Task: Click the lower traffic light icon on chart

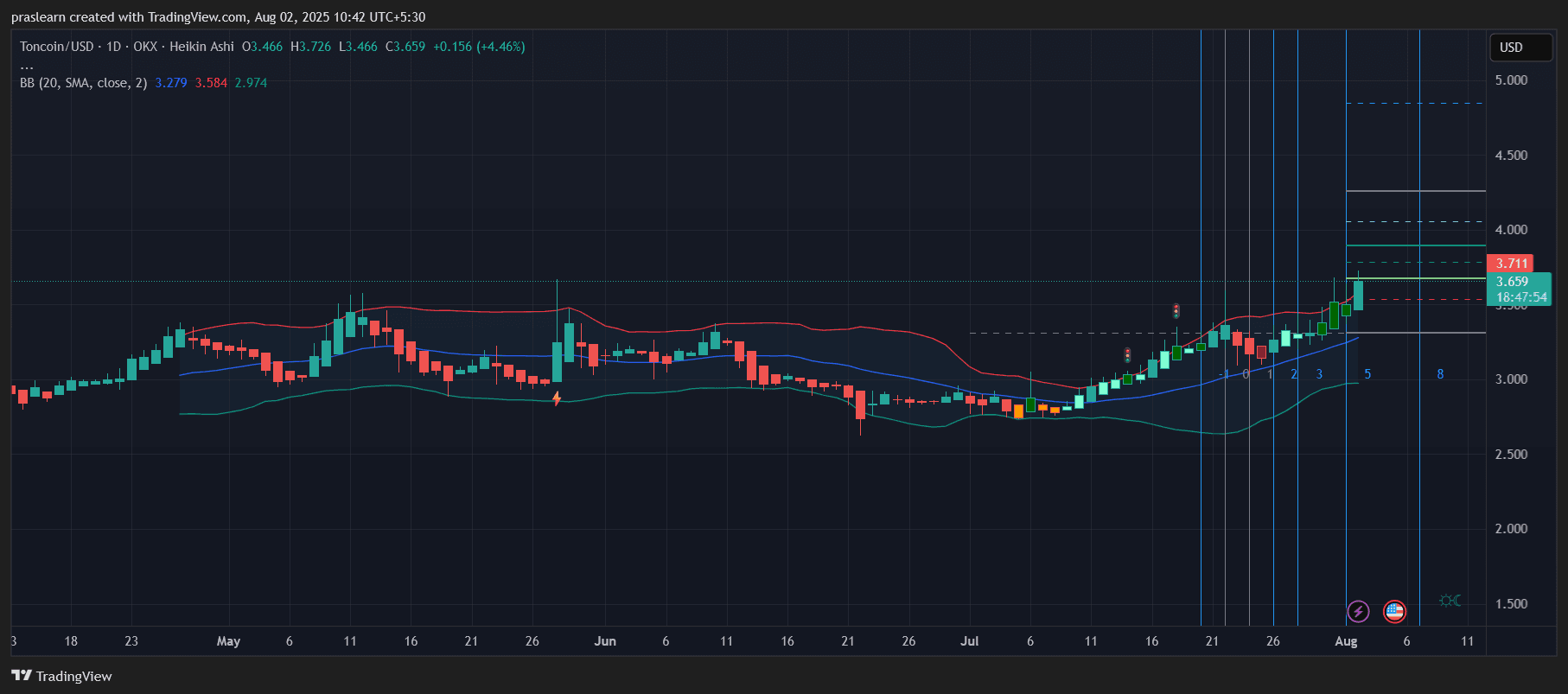Action: coord(1127,355)
